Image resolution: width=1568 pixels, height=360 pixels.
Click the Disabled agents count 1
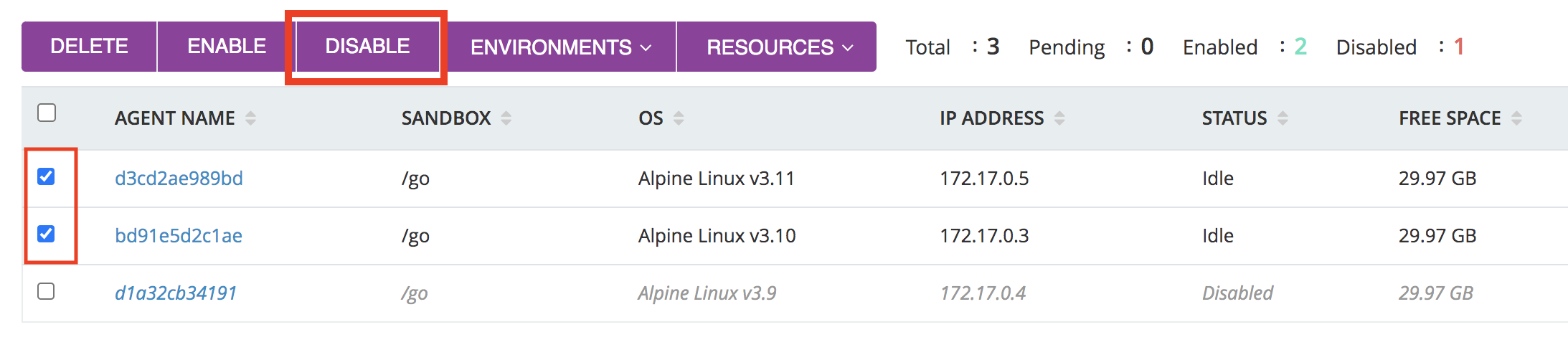tap(1458, 47)
